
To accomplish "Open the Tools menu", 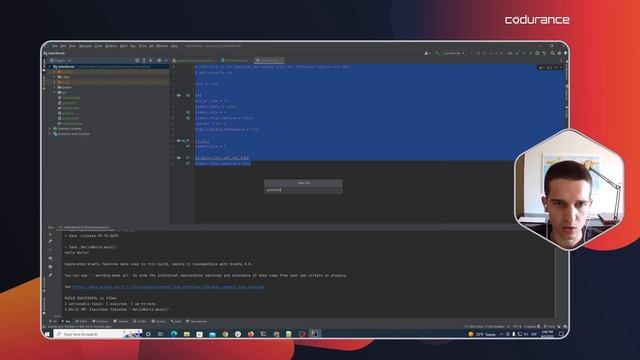I will [142, 46].
